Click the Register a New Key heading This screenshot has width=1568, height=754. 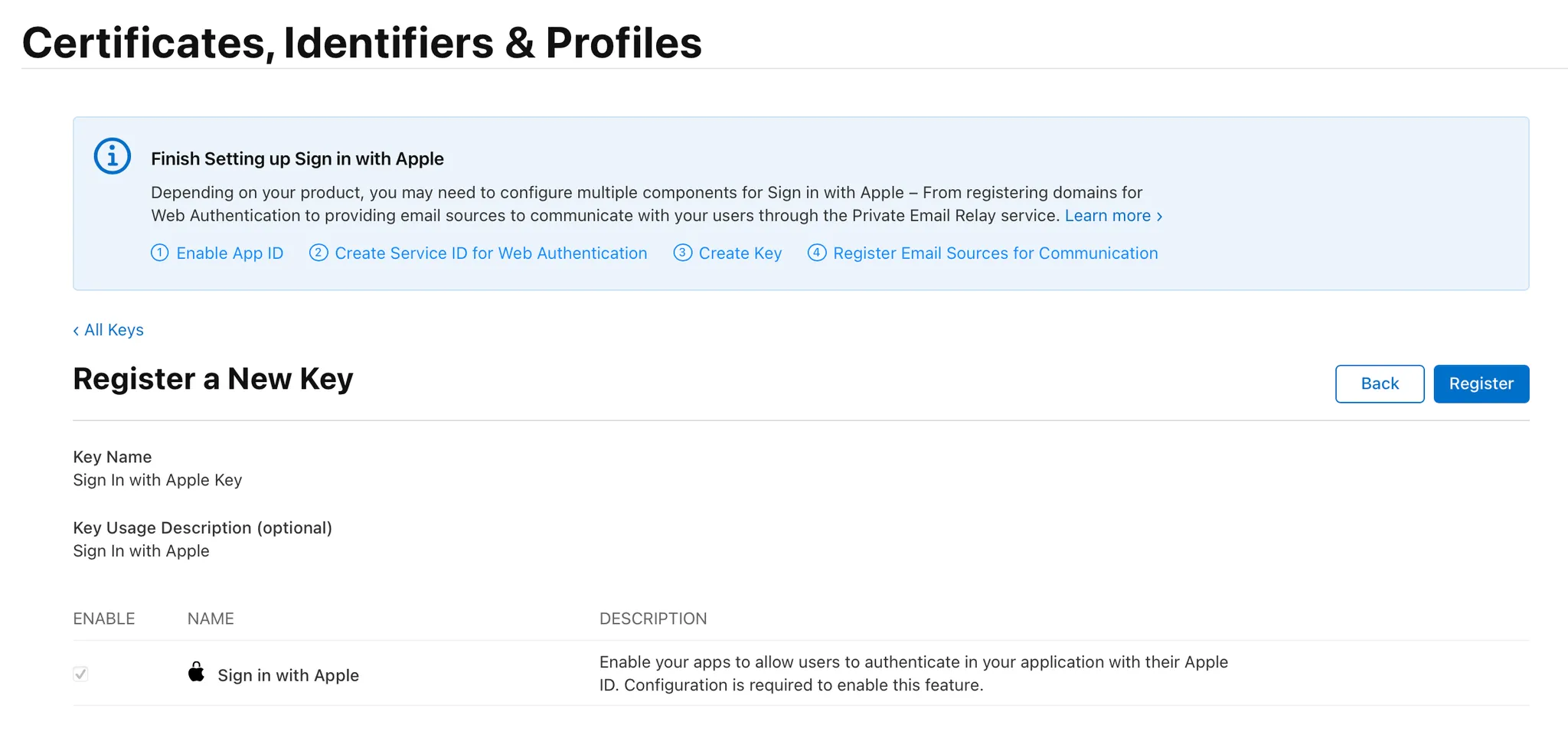pyautogui.click(x=213, y=379)
